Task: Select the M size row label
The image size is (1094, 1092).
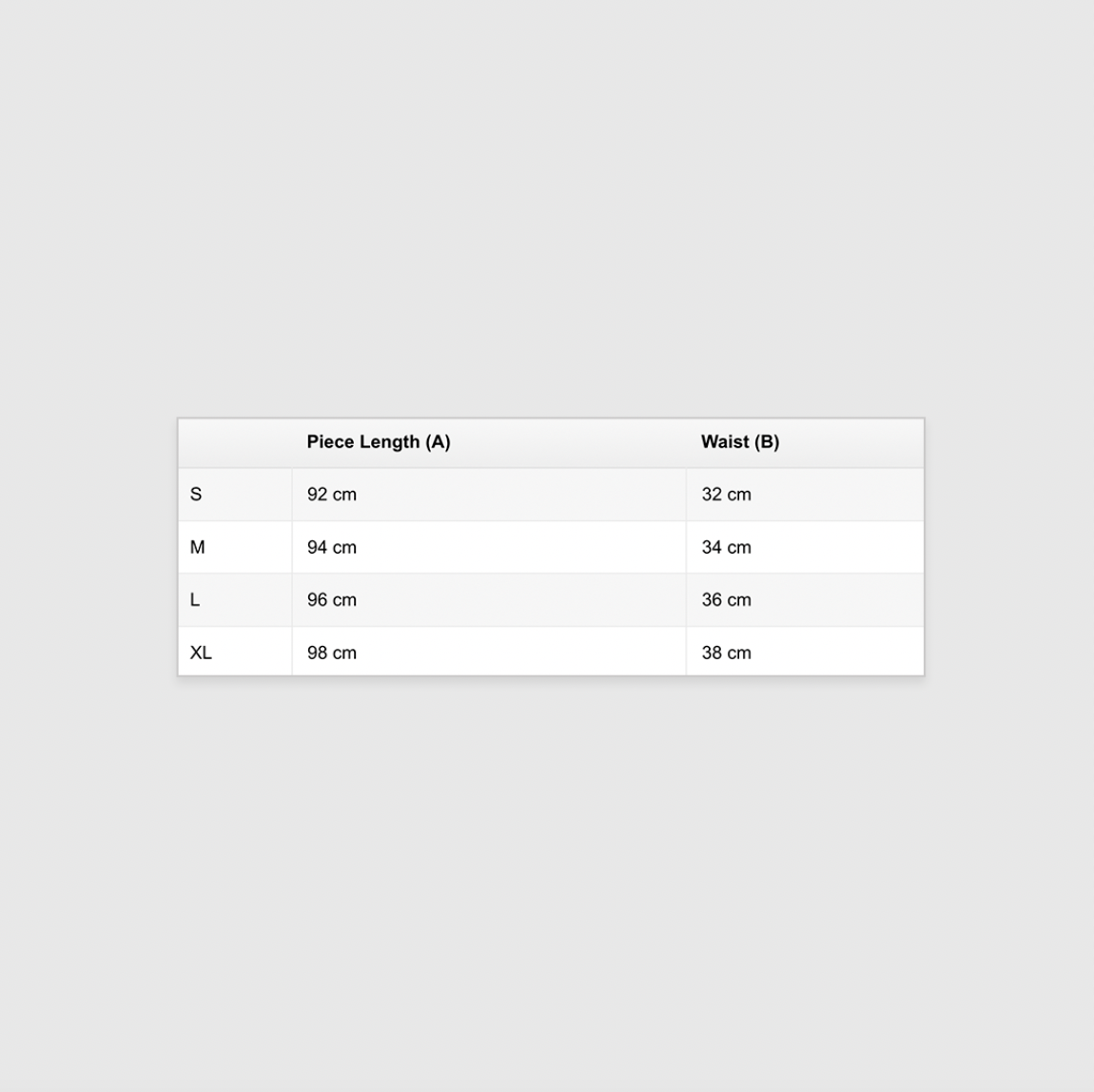Action: pos(198,547)
